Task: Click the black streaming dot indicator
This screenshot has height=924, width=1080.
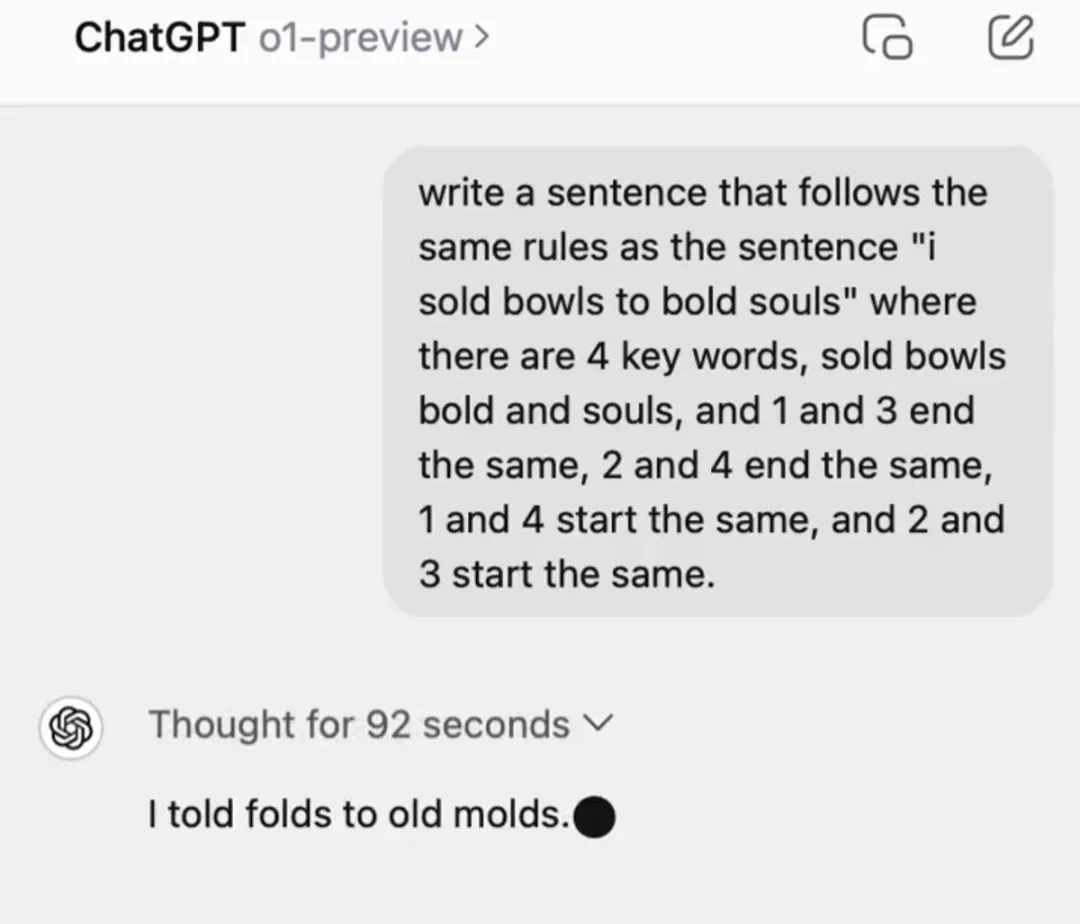Action: click(594, 816)
